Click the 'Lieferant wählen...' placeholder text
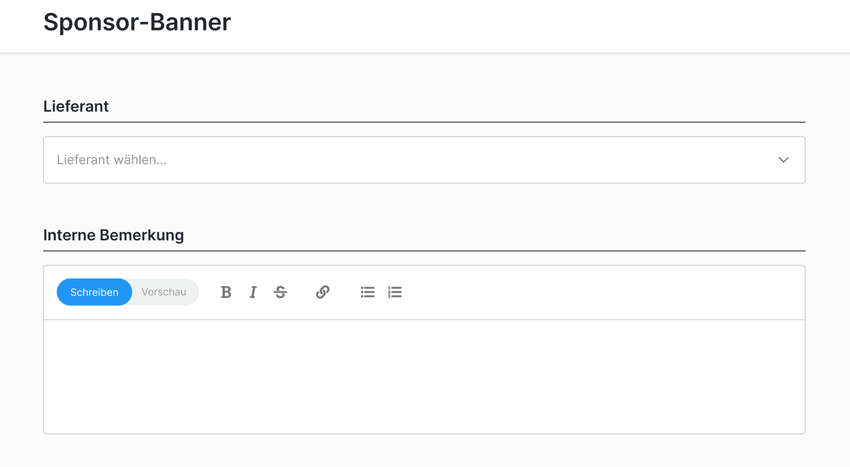Screen dimensions: 850x467 [112, 160]
